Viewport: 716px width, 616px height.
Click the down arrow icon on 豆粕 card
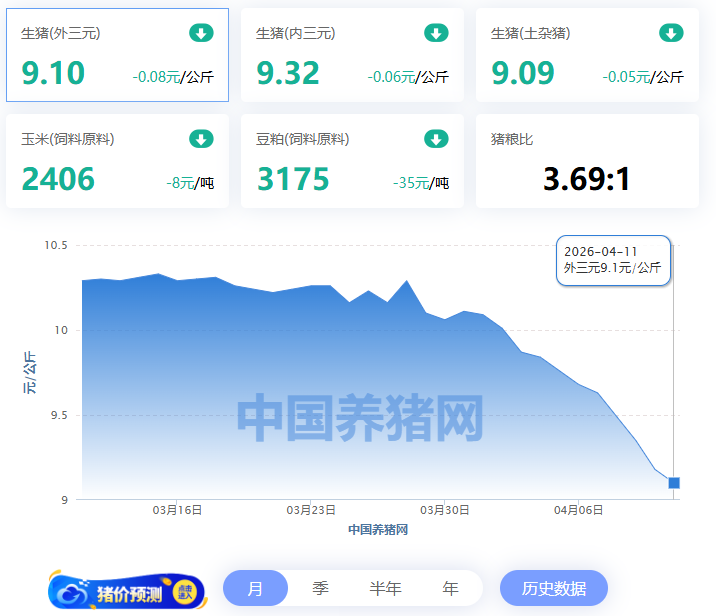[436, 139]
